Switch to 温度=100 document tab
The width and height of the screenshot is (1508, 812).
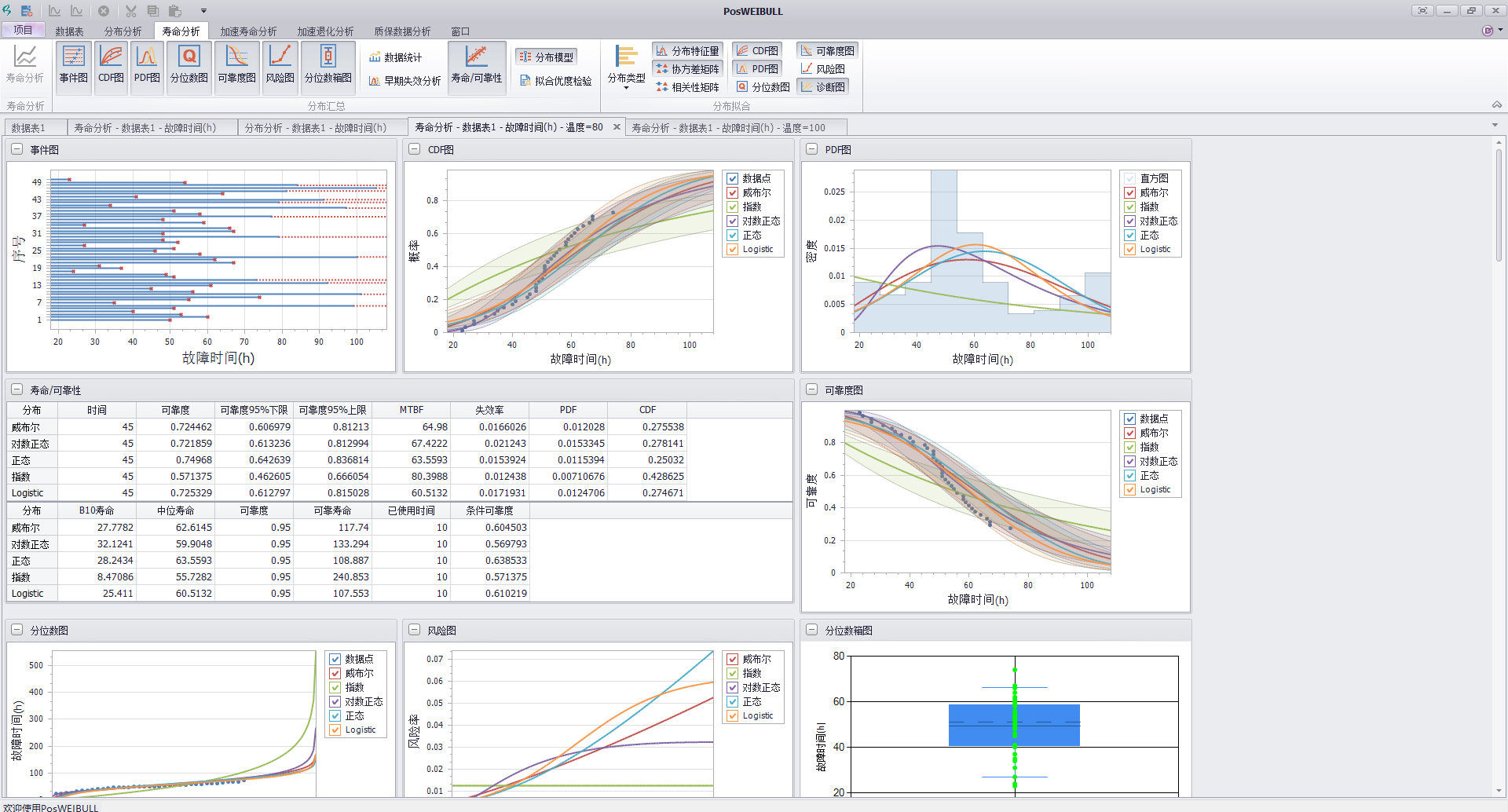pyautogui.click(x=736, y=127)
